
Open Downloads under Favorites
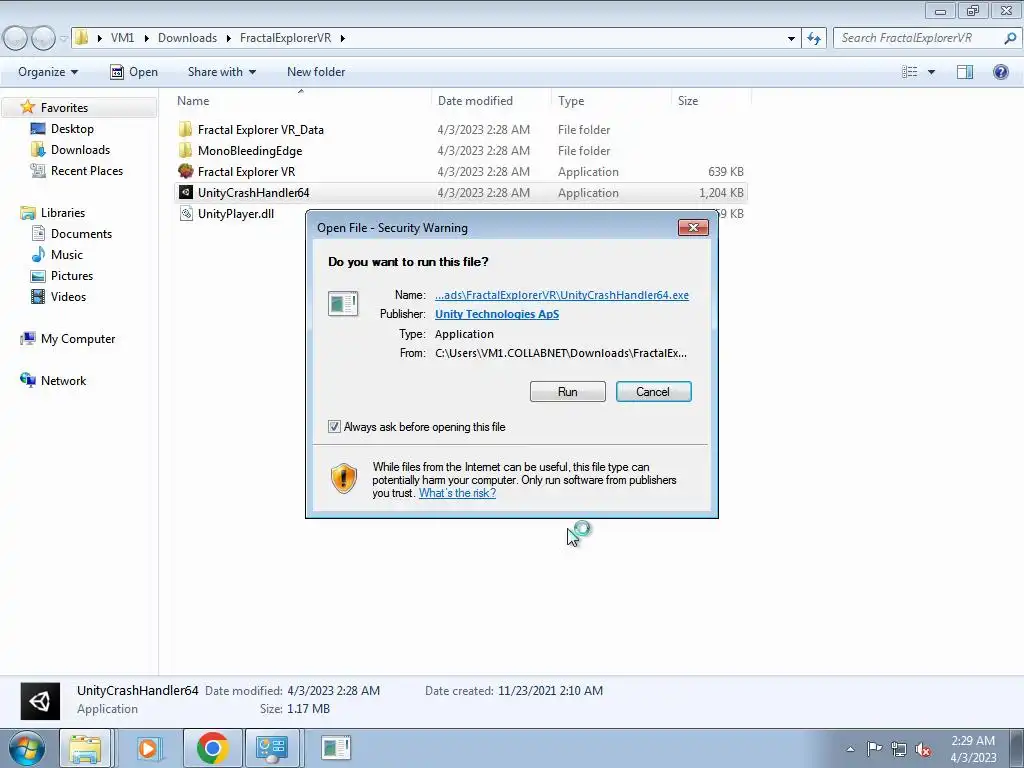tap(80, 150)
